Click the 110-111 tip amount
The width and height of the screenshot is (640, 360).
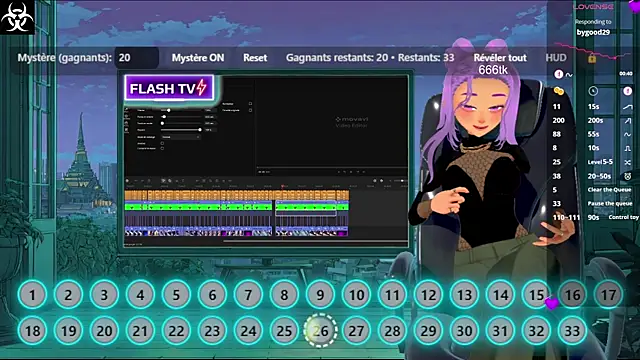pyautogui.click(x=566, y=218)
